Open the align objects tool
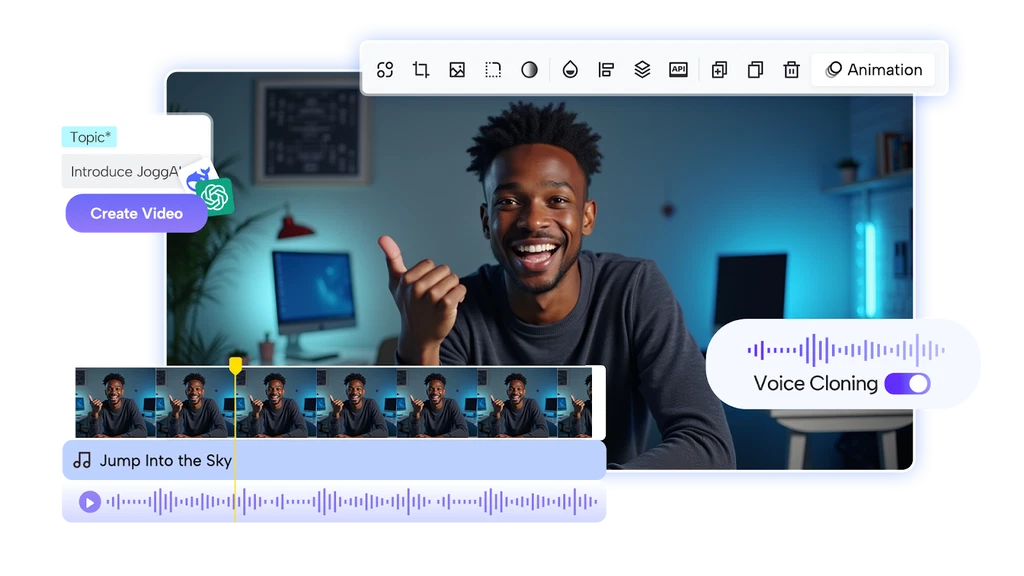 (x=606, y=70)
